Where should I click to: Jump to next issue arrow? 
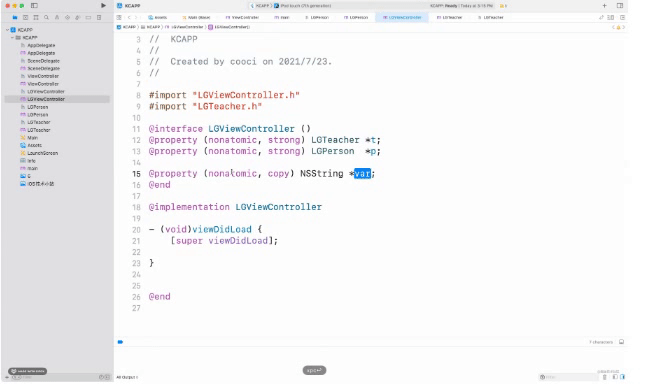(623, 27)
